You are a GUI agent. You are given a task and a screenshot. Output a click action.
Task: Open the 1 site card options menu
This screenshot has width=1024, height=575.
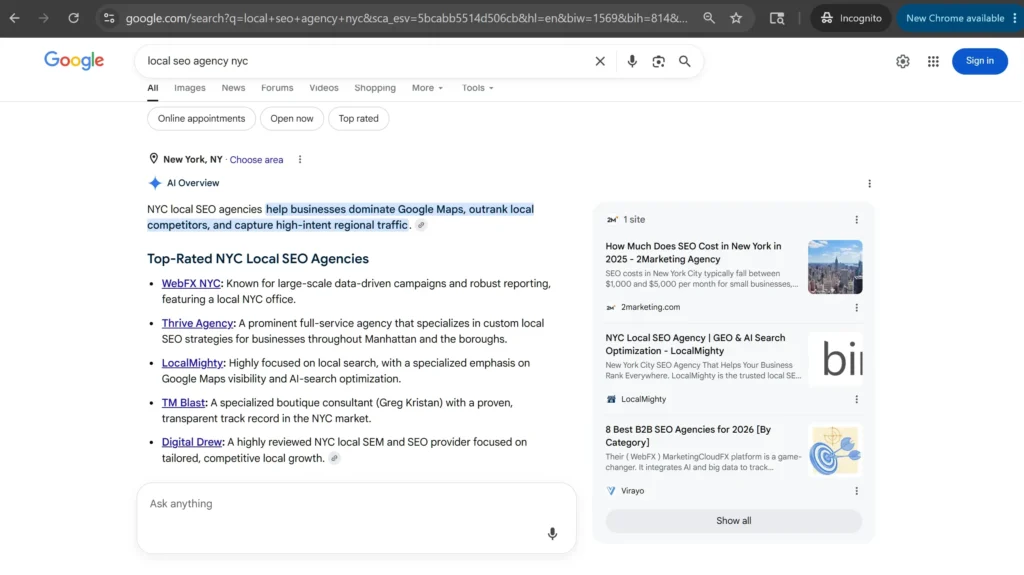click(x=857, y=220)
